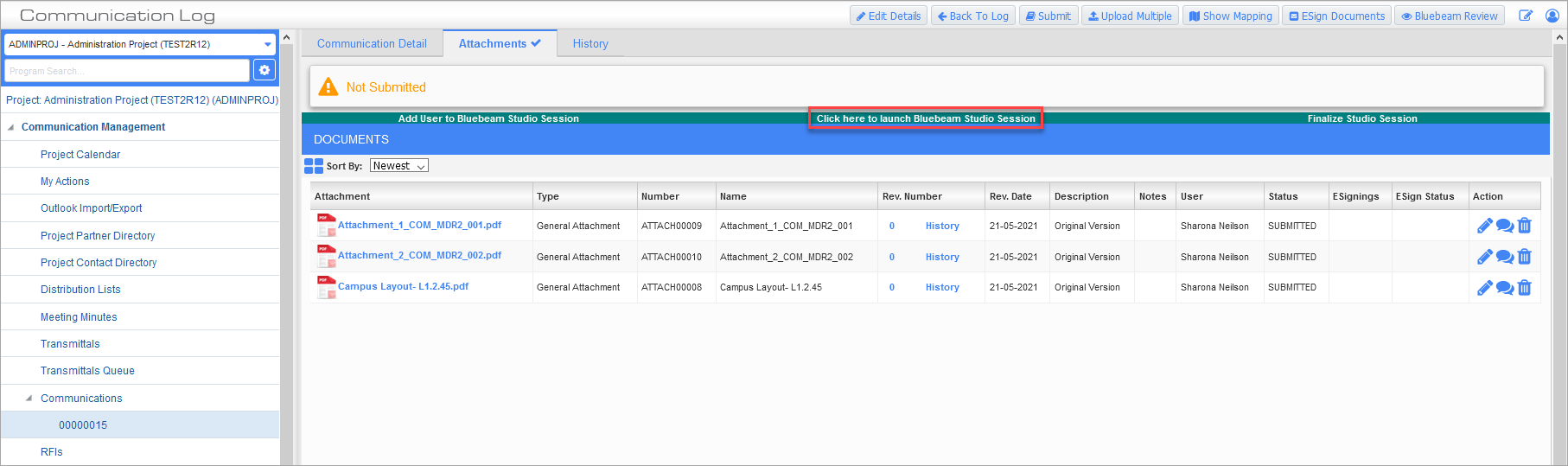1568x466 pixels.
Task: Select communication 00000015 in the tree
Action: click(83, 425)
